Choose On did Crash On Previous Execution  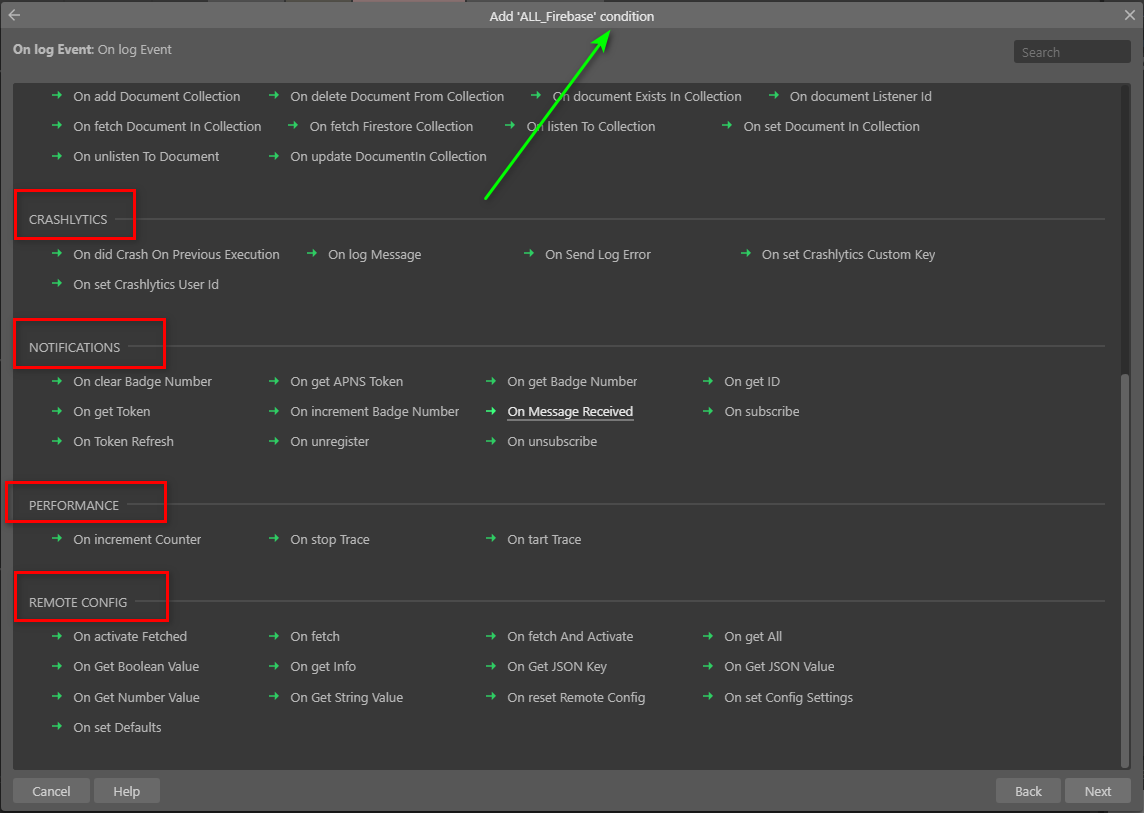click(x=176, y=255)
